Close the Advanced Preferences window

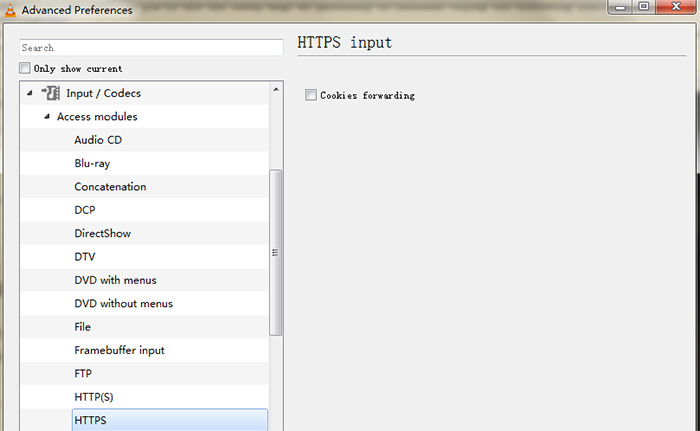(x=675, y=7)
